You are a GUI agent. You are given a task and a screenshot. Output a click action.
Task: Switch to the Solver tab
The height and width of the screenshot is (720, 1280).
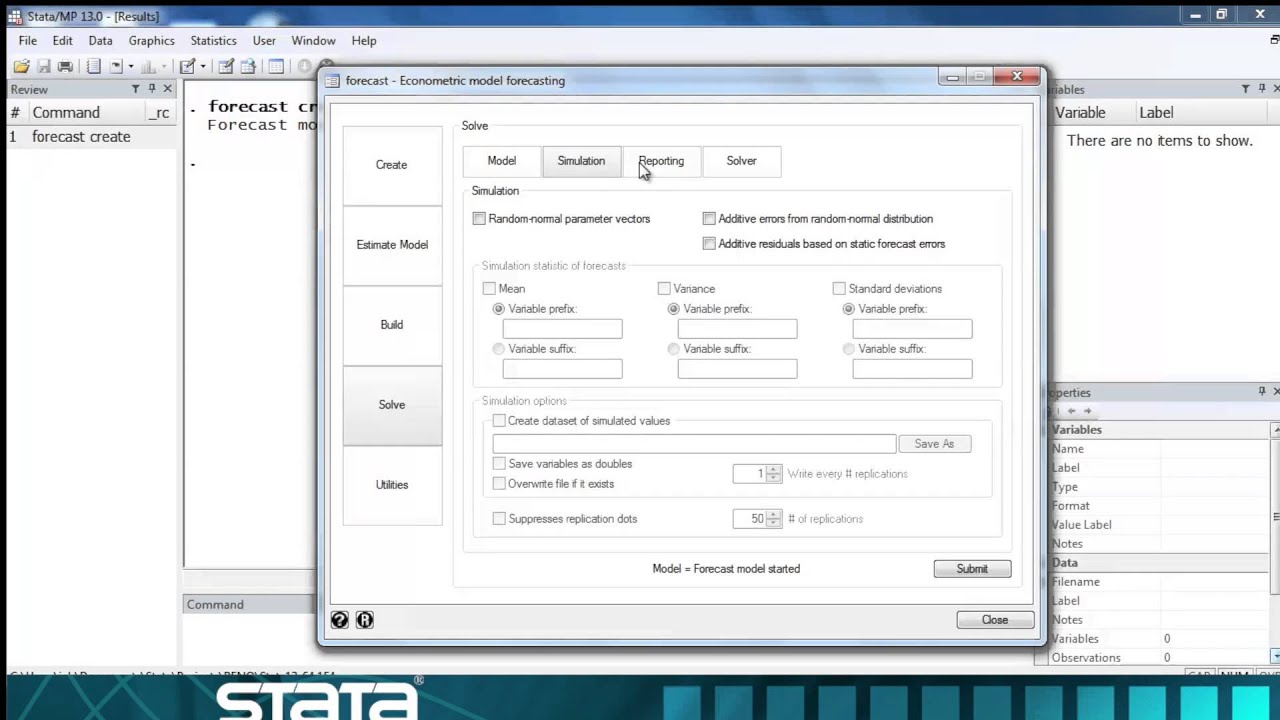click(741, 161)
